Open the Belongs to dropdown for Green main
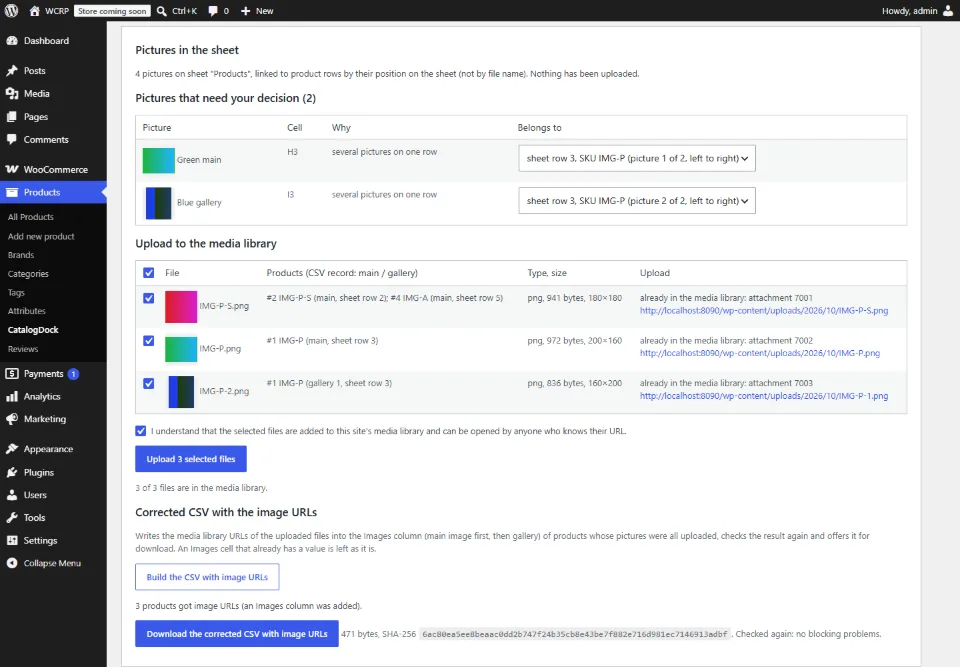Image resolution: width=960 pixels, height=667 pixels. pyautogui.click(x=637, y=158)
